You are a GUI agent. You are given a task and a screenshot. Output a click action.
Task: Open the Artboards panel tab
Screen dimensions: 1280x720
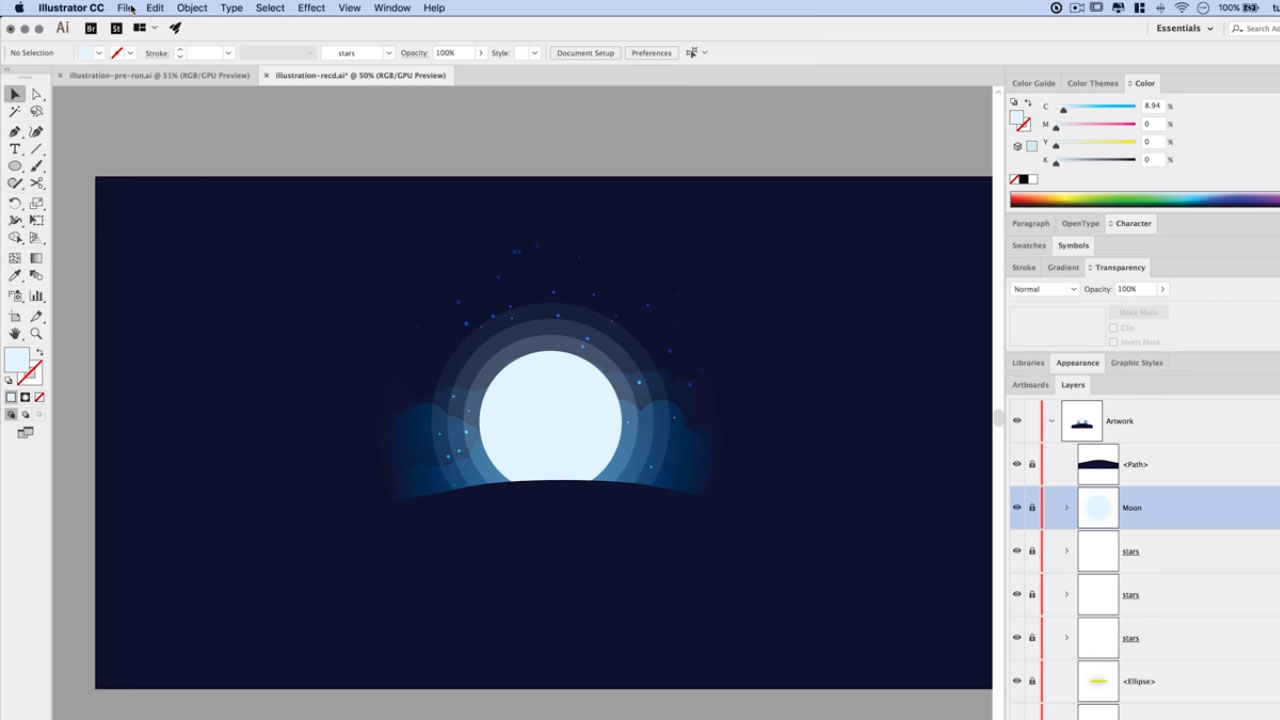(x=1030, y=385)
